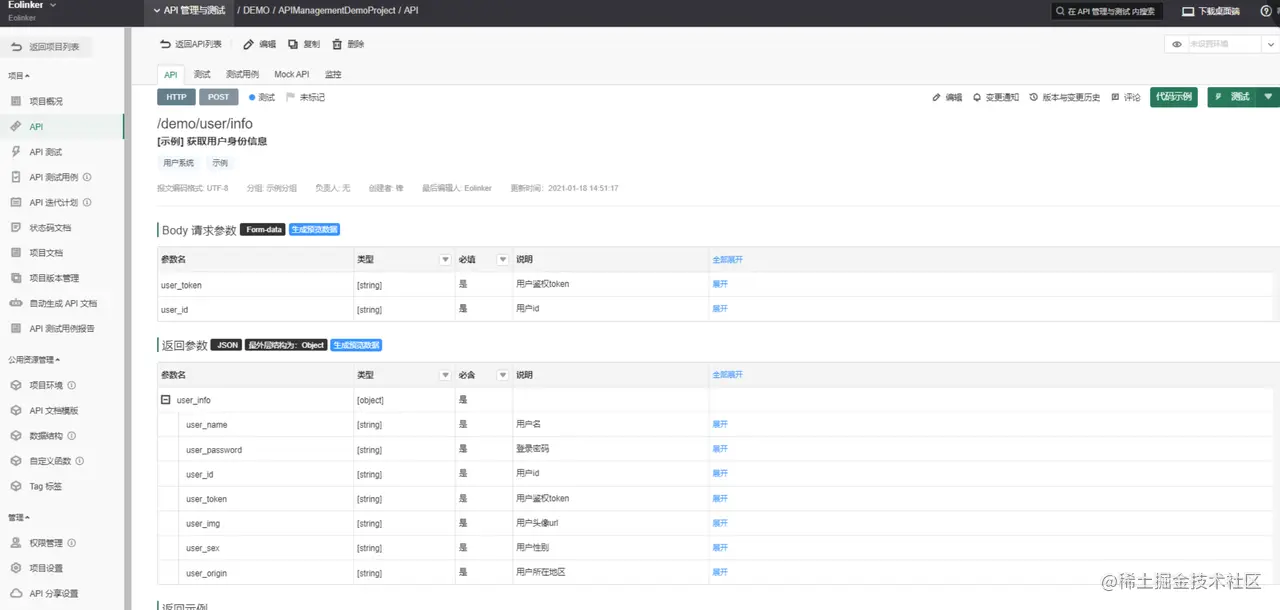Open 权限管理 person icon in sidebar
Screen dimensions: 1280x610
click(15, 543)
